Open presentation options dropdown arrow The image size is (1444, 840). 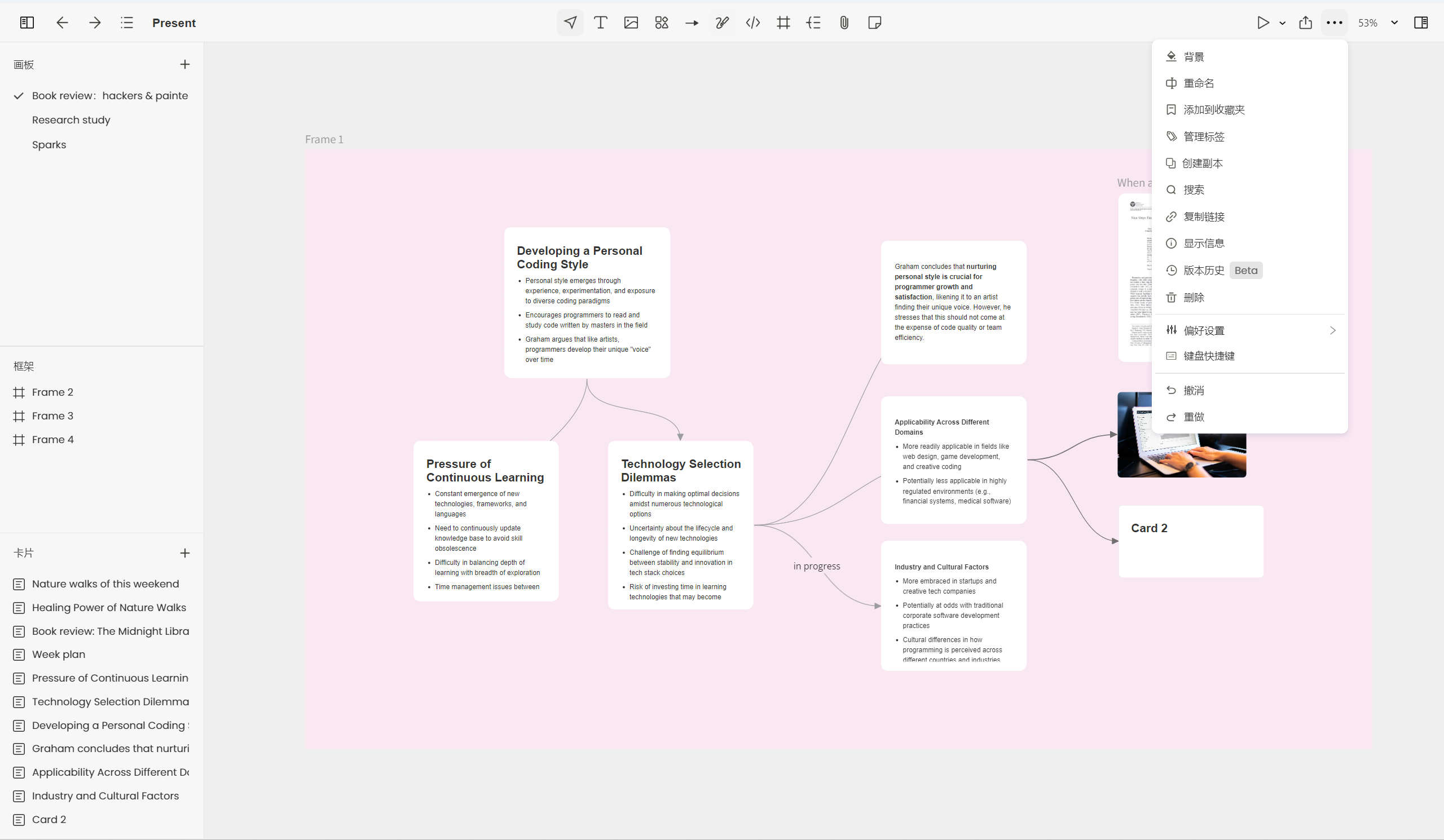click(x=1283, y=23)
